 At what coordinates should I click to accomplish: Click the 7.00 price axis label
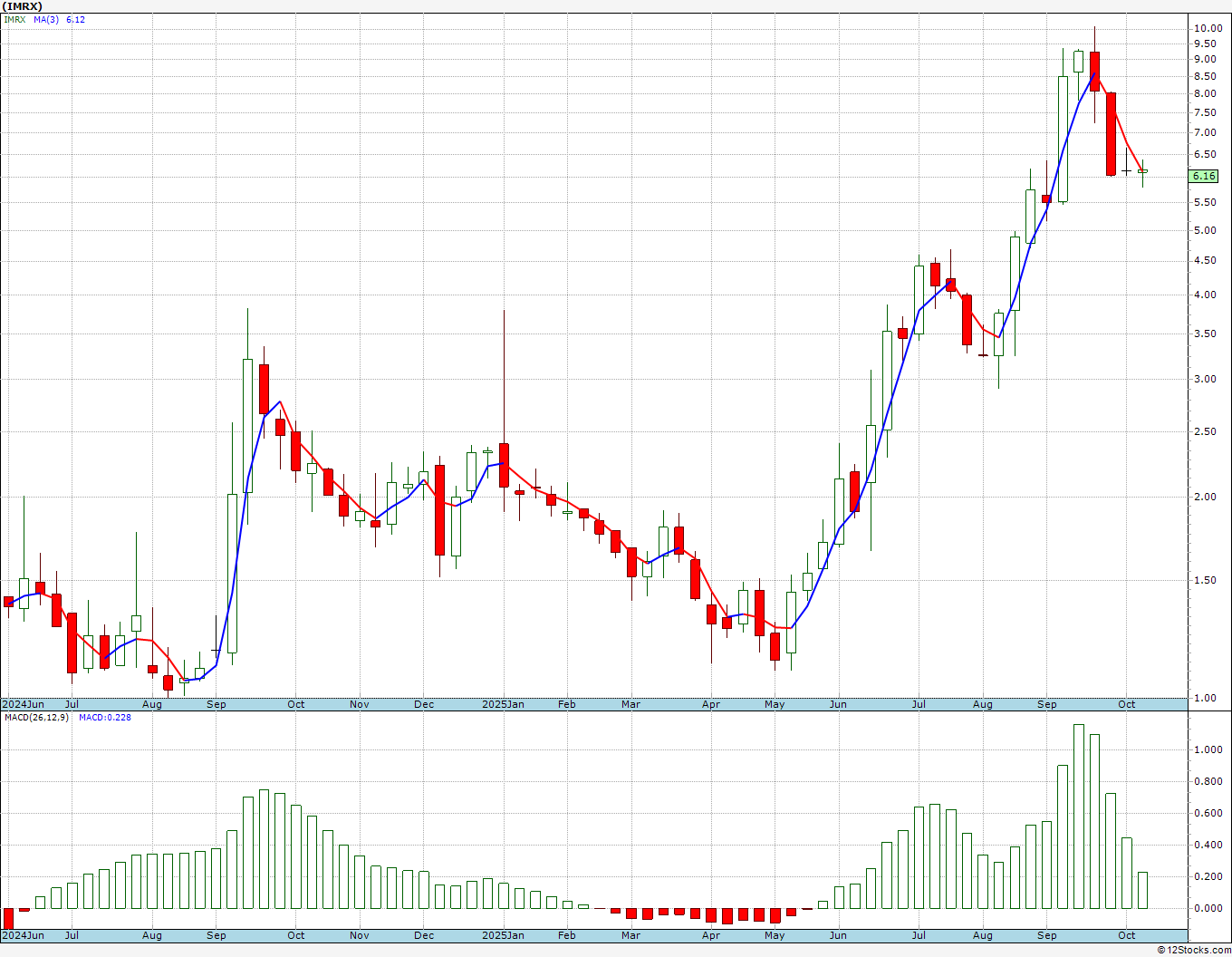click(1206, 132)
